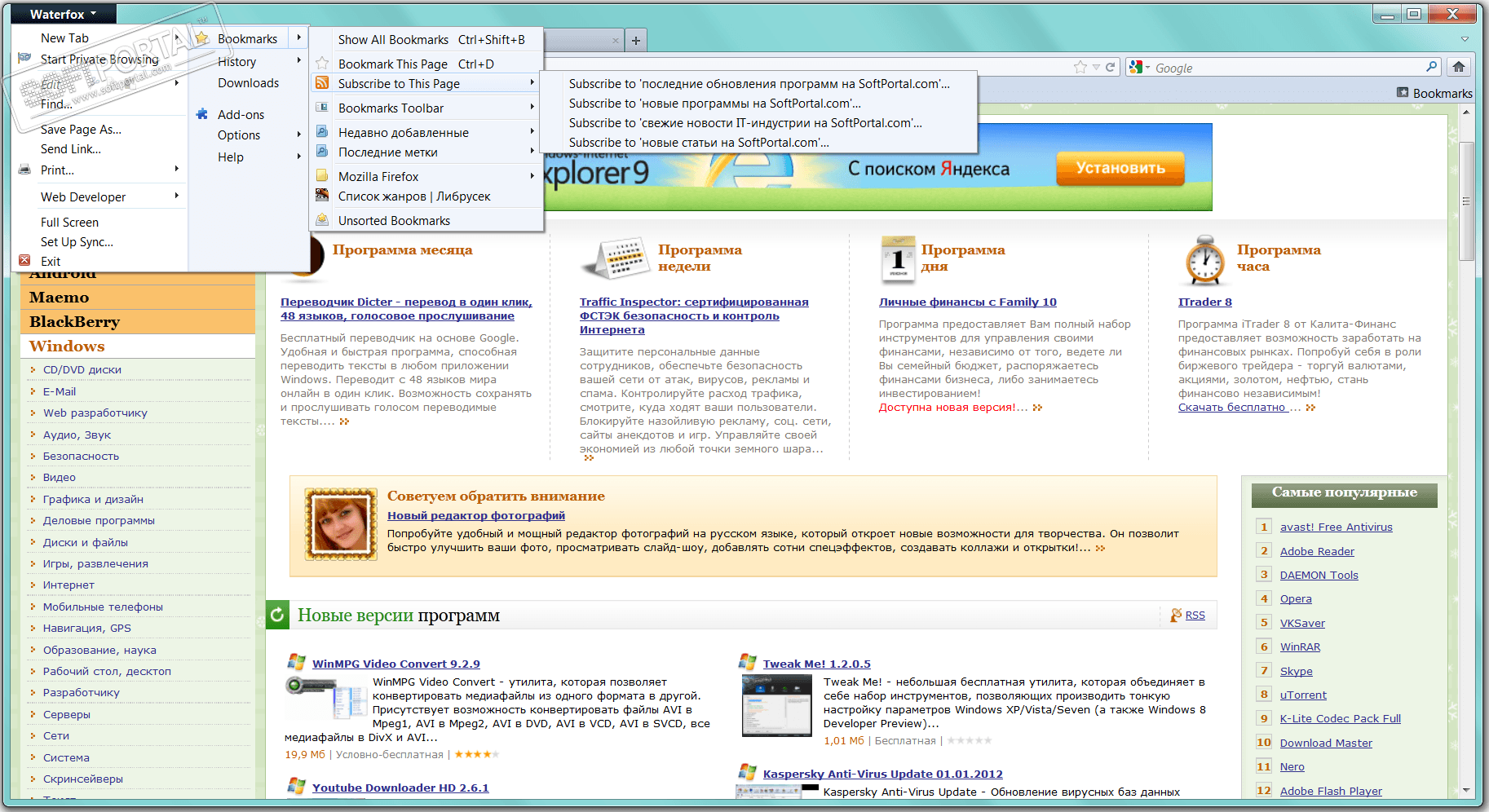Click the red Exit icon
Image resolution: width=1489 pixels, height=812 pixels.
pos(24,261)
